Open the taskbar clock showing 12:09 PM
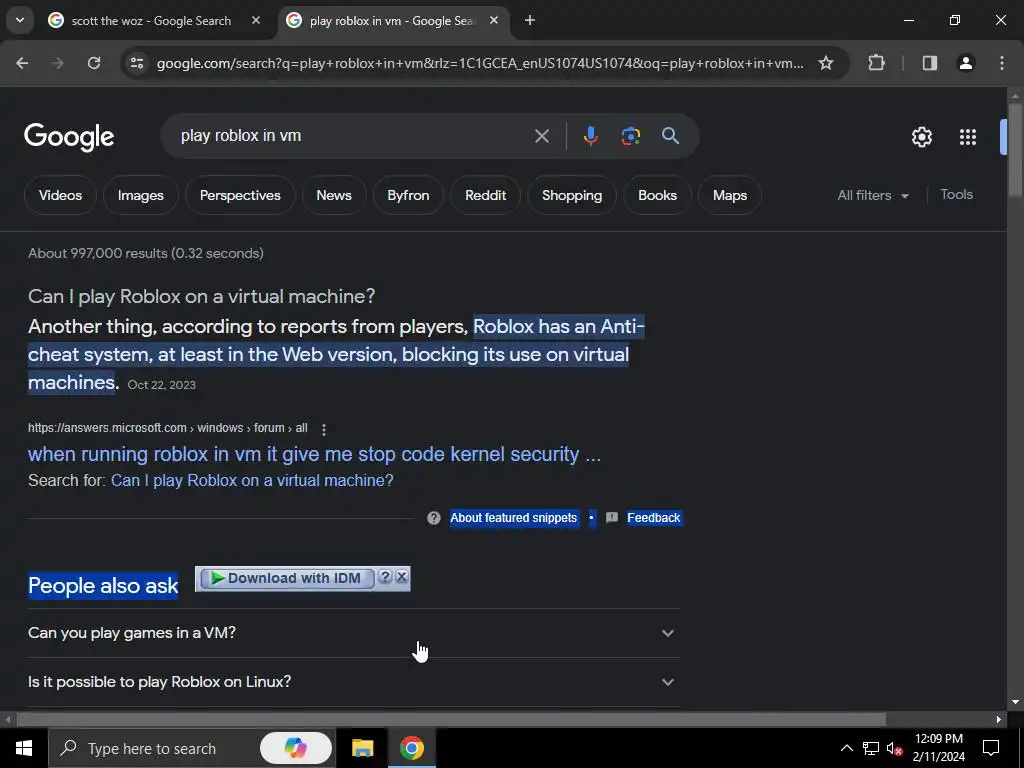Screen dimensions: 1024x768 [x=938, y=748]
